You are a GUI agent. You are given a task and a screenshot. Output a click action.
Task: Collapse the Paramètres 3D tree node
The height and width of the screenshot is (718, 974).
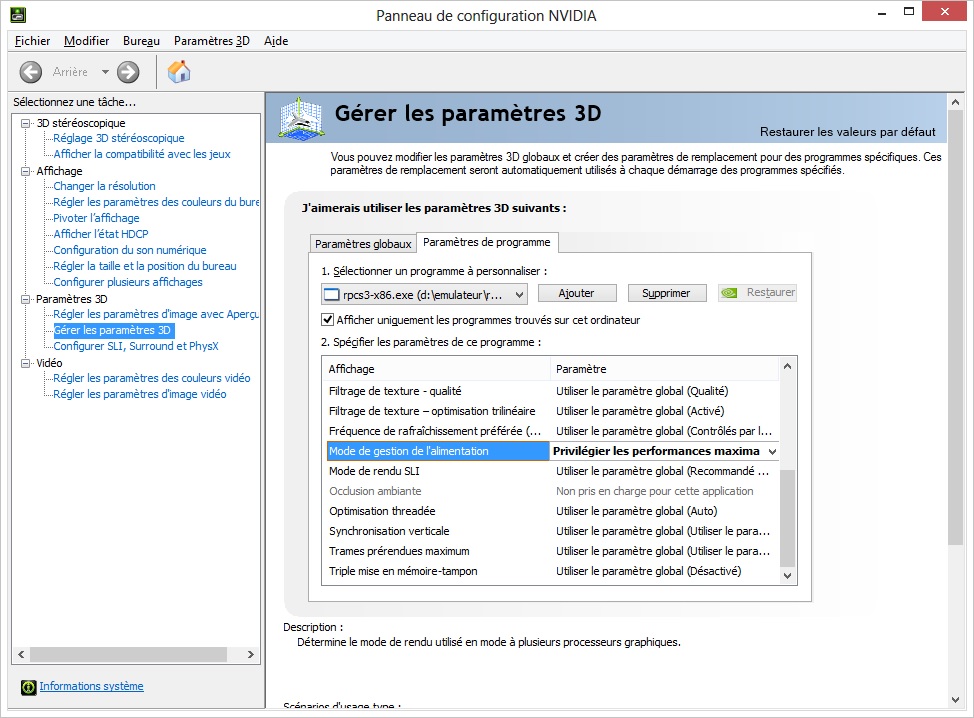[x=25, y=299]
